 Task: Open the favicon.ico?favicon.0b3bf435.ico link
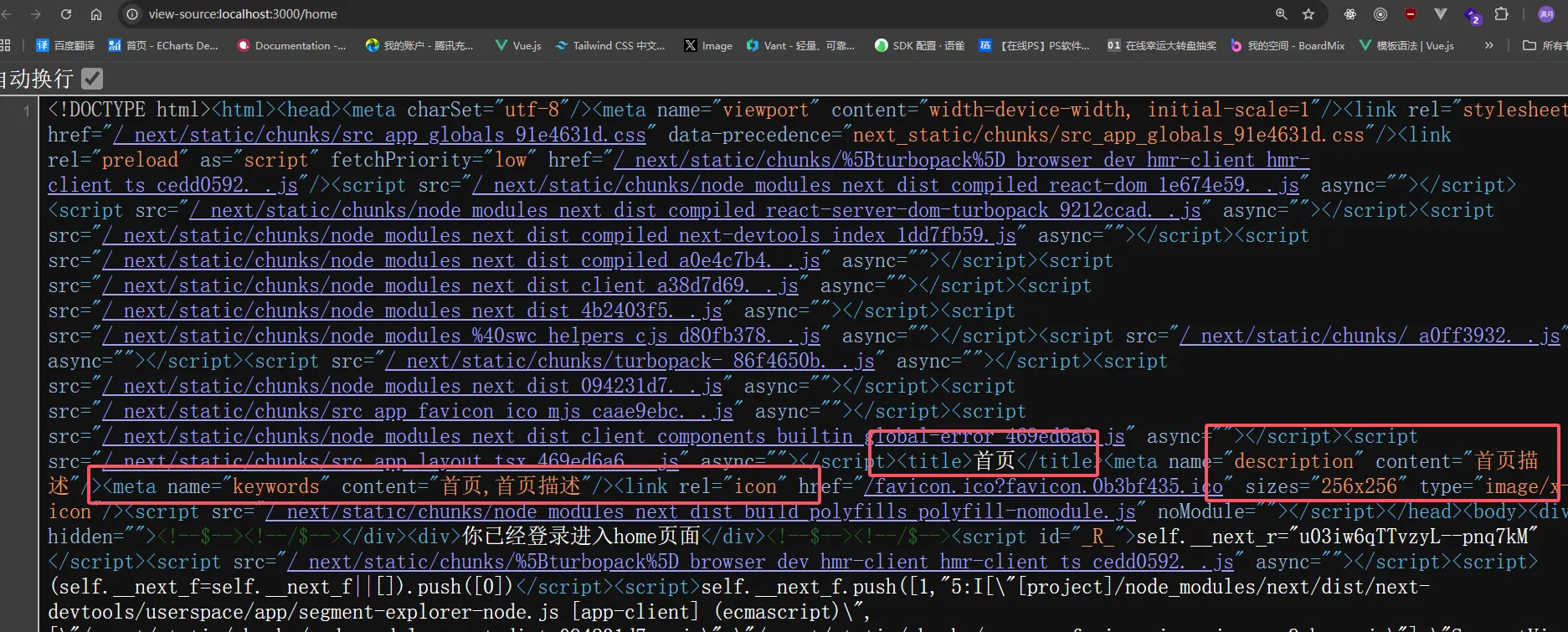1044,486
